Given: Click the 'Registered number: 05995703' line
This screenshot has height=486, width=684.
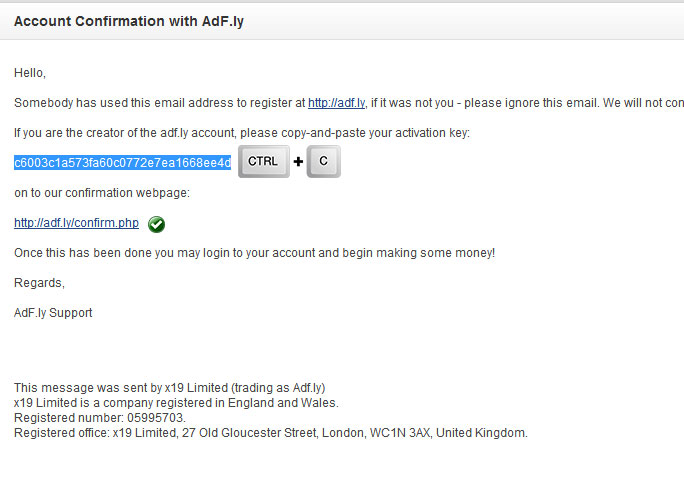Looking at the screenshot, I should (100, 418).
